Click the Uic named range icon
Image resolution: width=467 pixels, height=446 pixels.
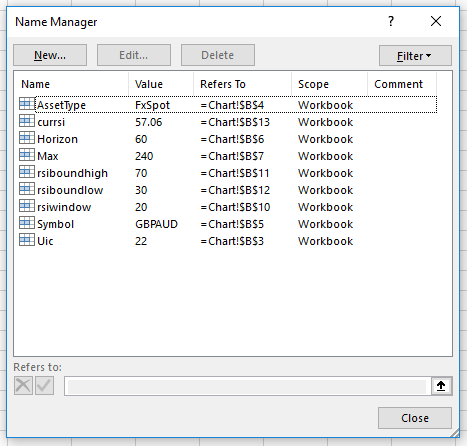(x=27, y=240)
